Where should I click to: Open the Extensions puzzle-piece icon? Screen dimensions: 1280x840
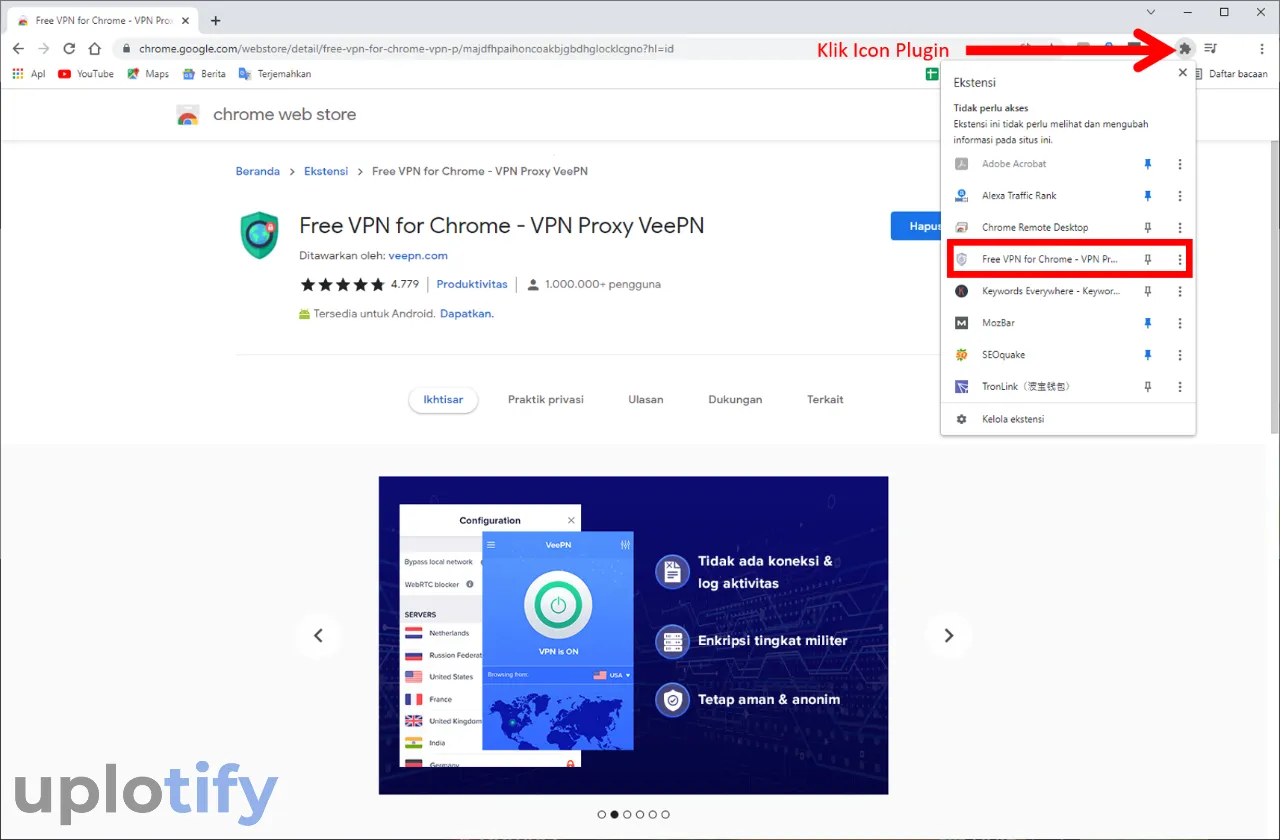(x=1185, y=48)
